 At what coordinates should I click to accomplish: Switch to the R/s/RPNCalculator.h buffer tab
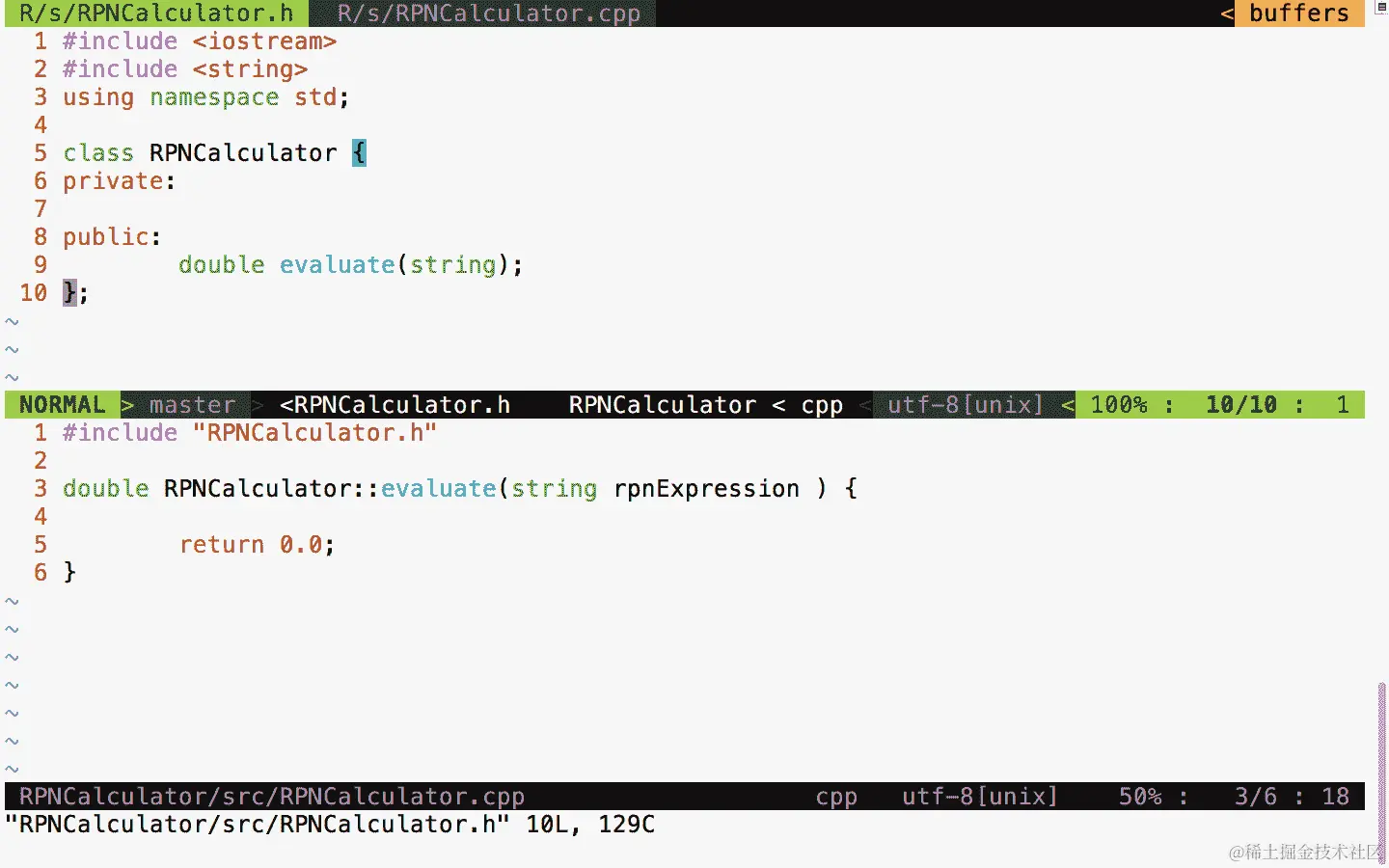click(x=156, y=14)
